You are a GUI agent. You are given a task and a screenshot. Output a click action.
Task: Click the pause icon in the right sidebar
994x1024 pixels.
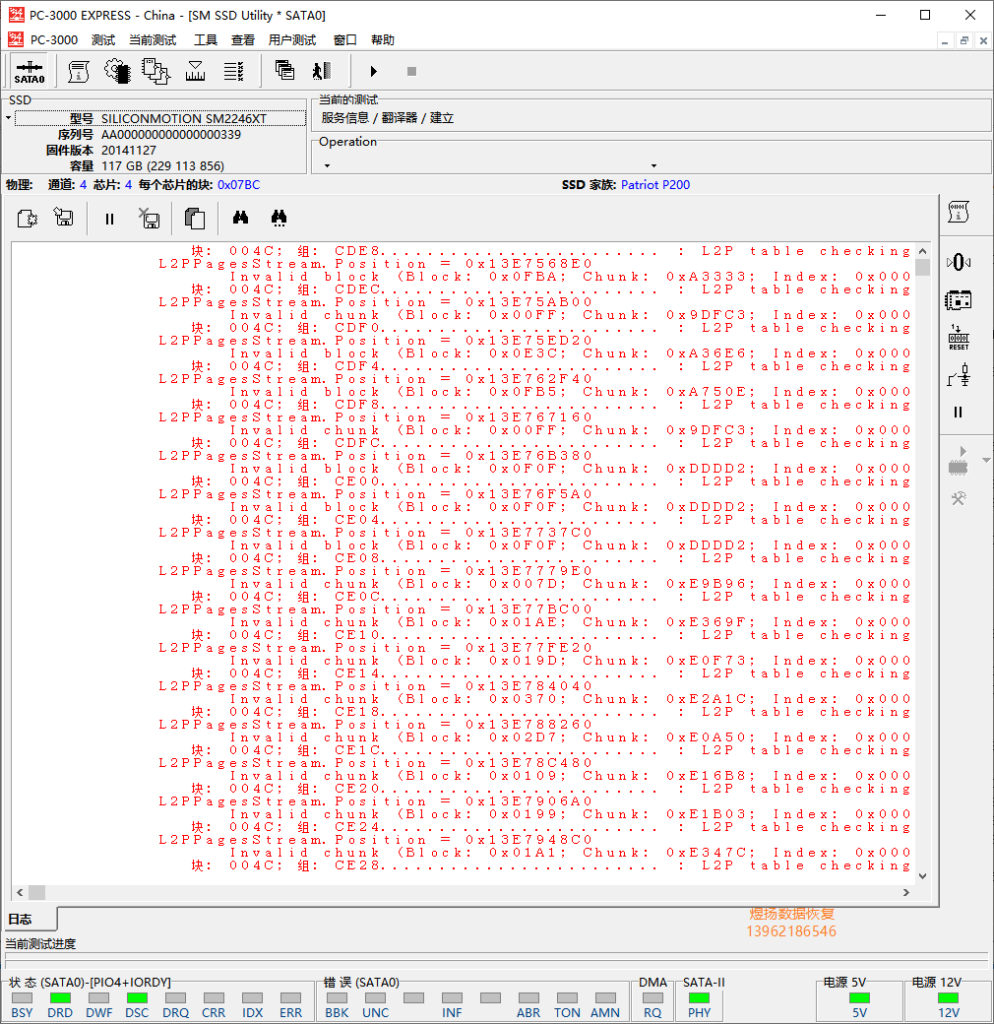[x=958, y=412]
